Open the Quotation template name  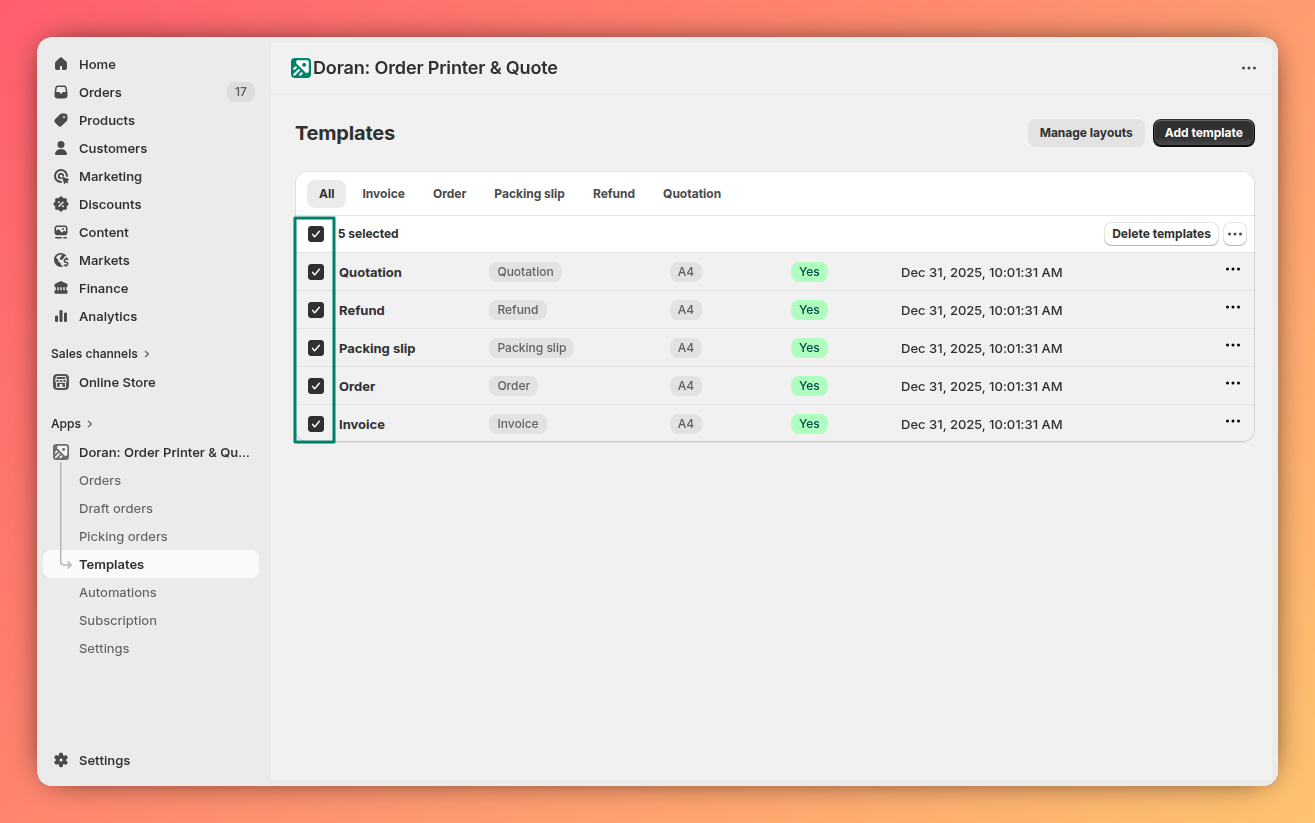pyautogui.click(x=370, y=272)
